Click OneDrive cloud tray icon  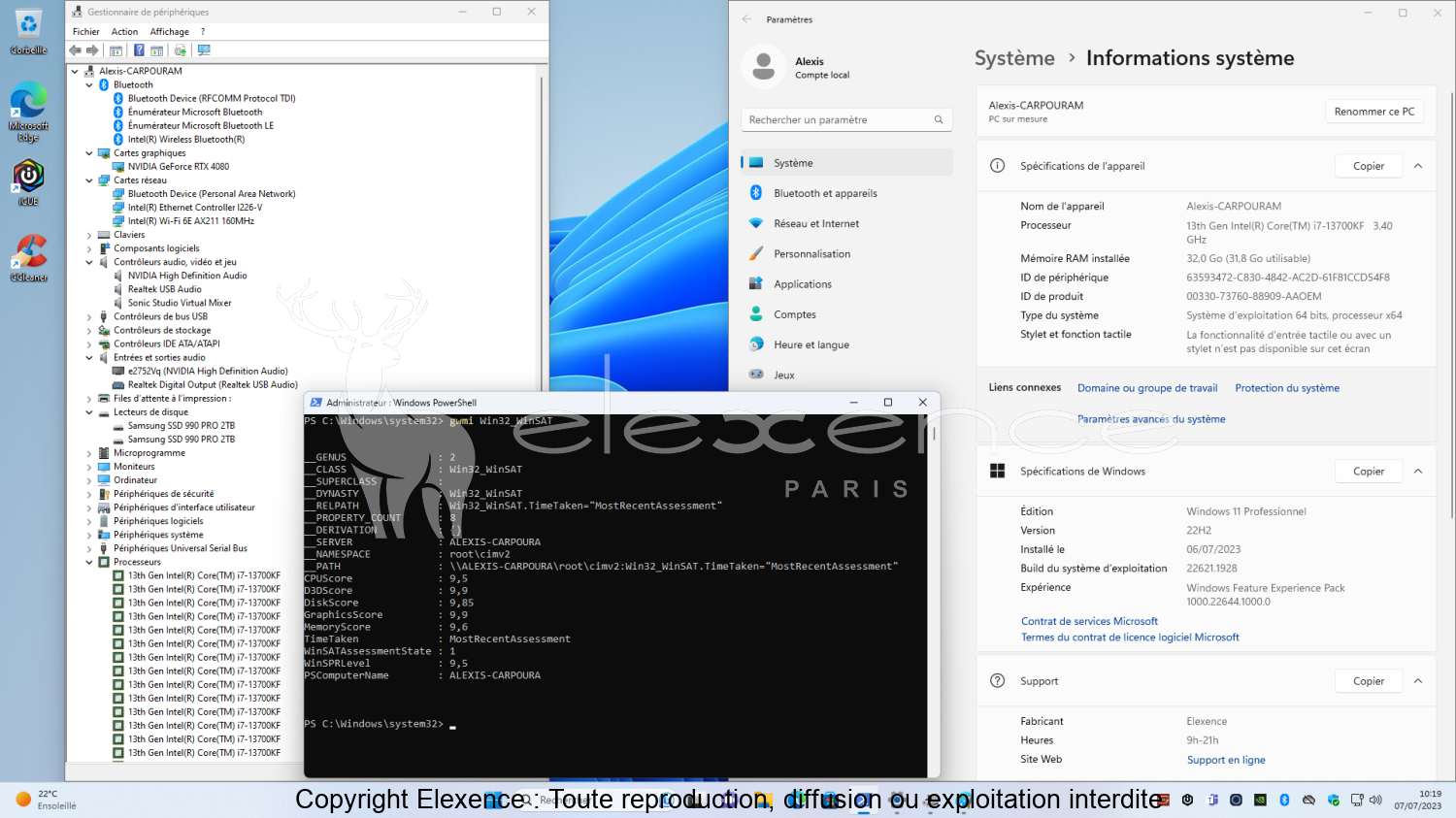tap(1308, 801)
